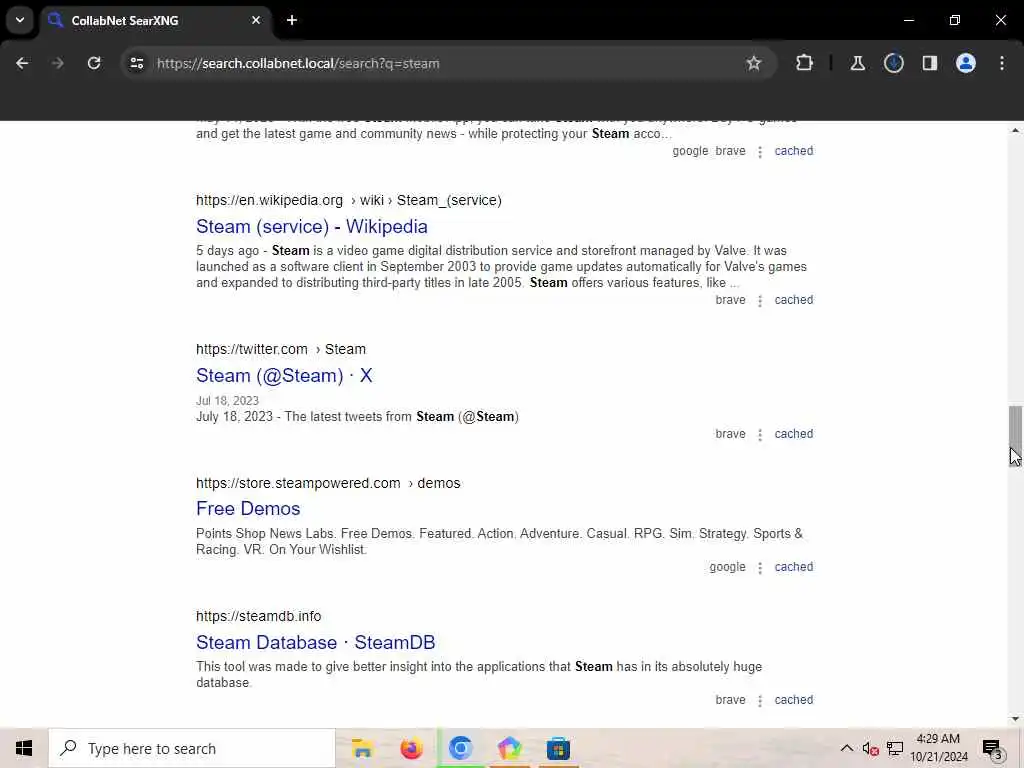Expand options dots on topmost result
Screen dimensions: 1024x768
tap(760, 152)
